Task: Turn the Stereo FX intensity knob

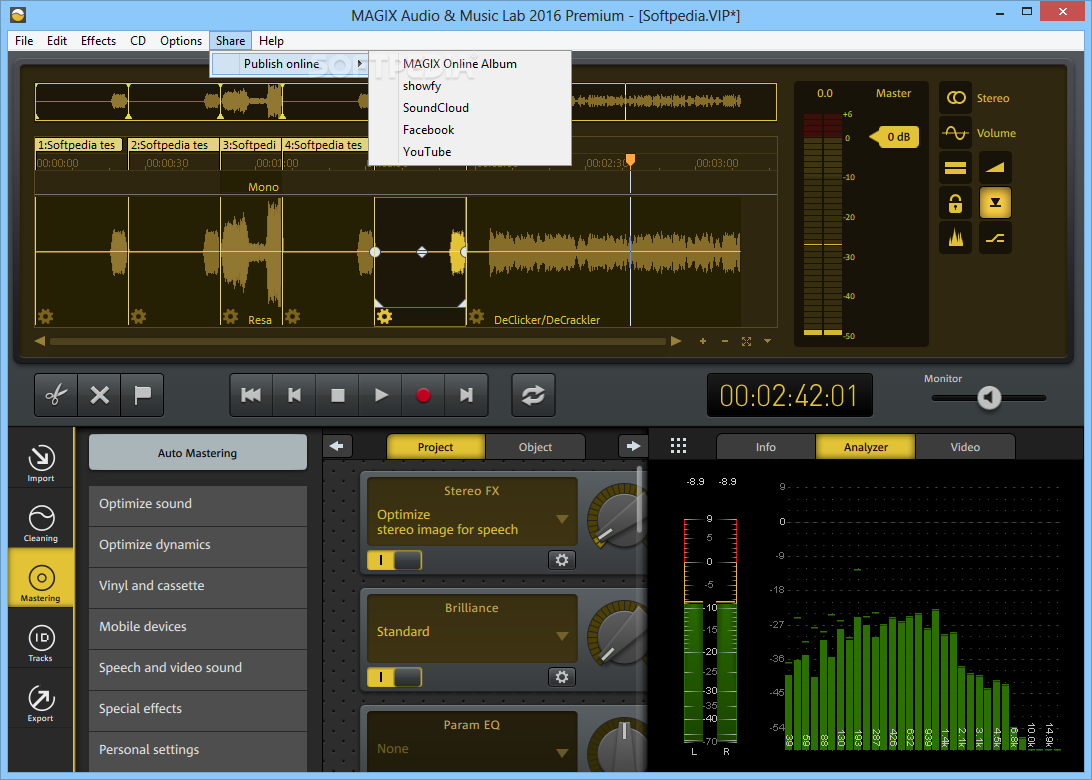Action: [619, 517]
